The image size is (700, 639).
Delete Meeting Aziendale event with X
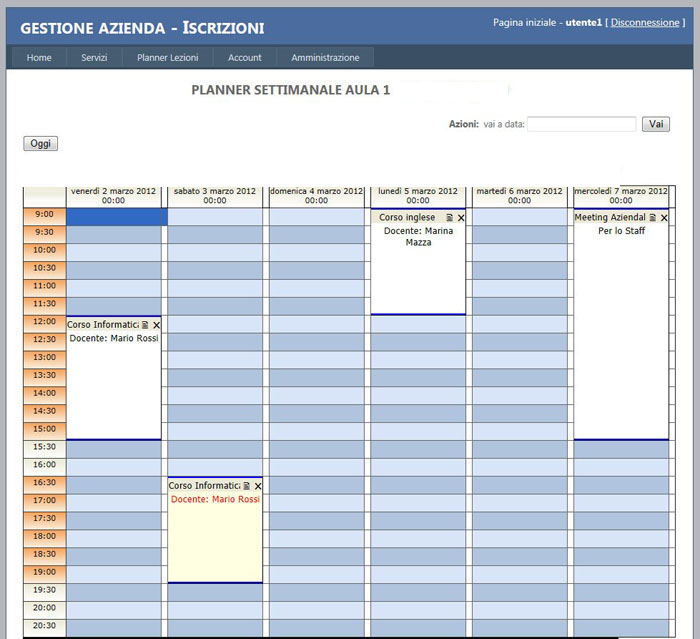click(x=664, y=217)
